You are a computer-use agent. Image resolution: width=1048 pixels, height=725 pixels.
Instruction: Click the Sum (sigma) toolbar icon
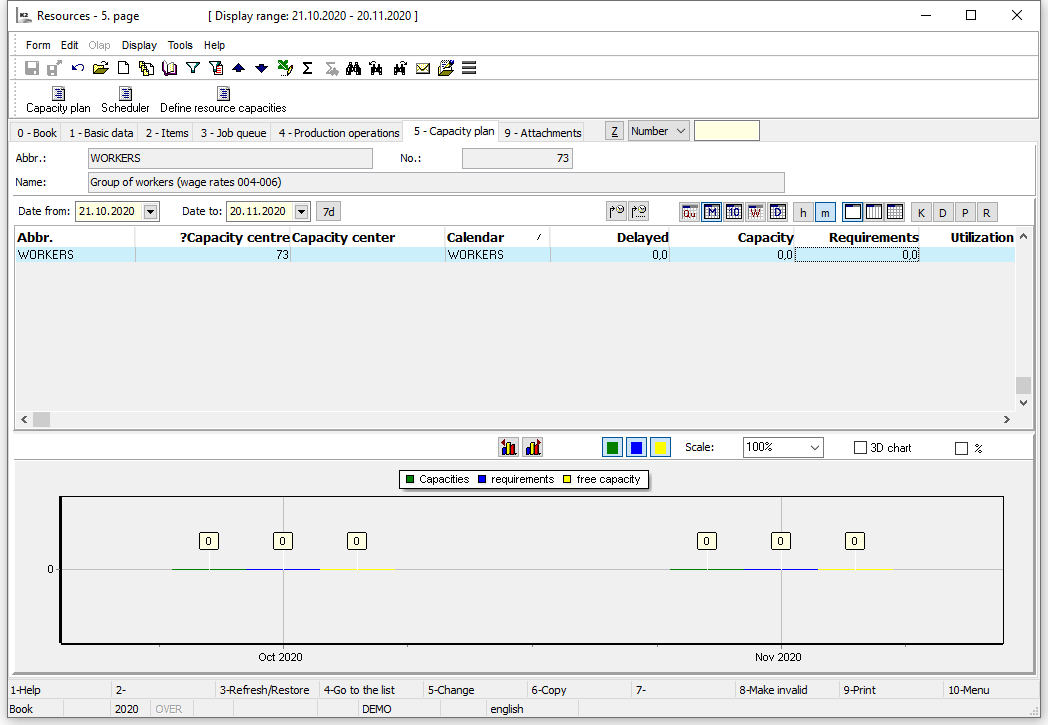pos(307,68)
